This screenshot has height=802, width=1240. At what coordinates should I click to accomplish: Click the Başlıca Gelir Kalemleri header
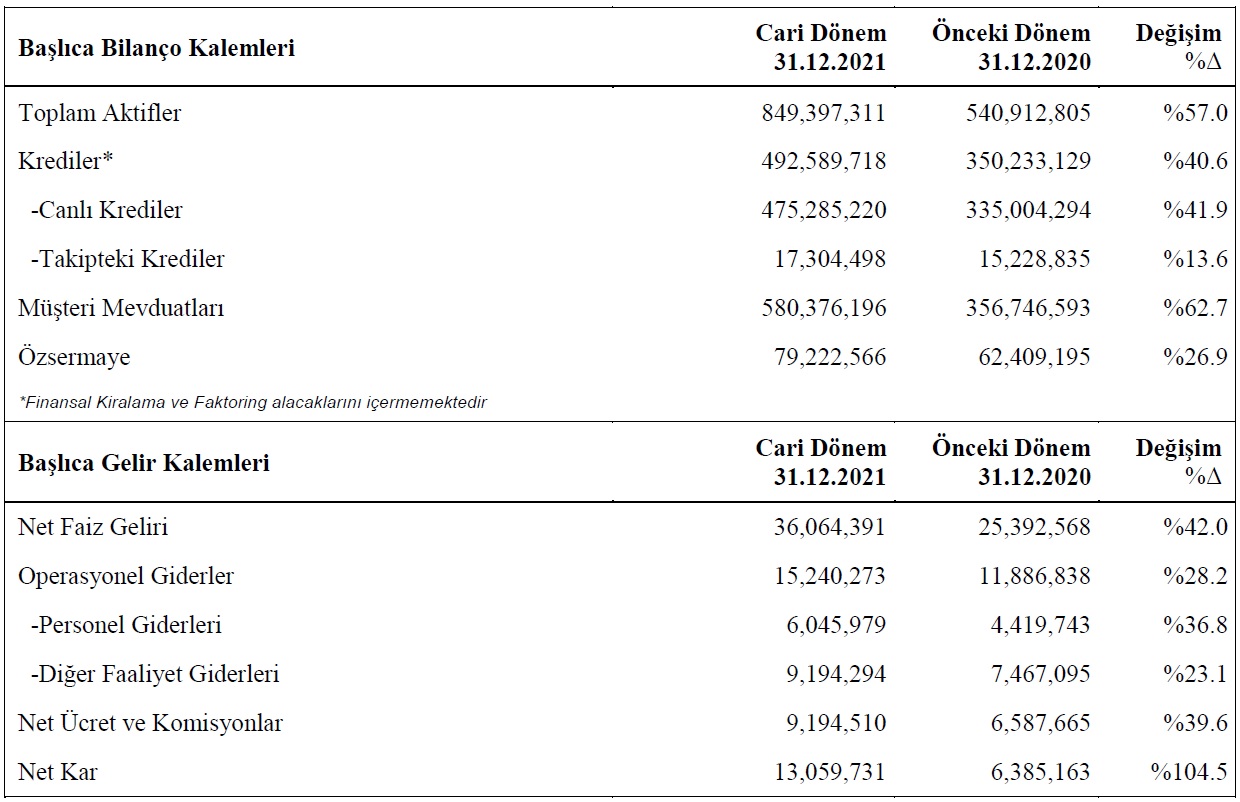click(x=144, y=463)
